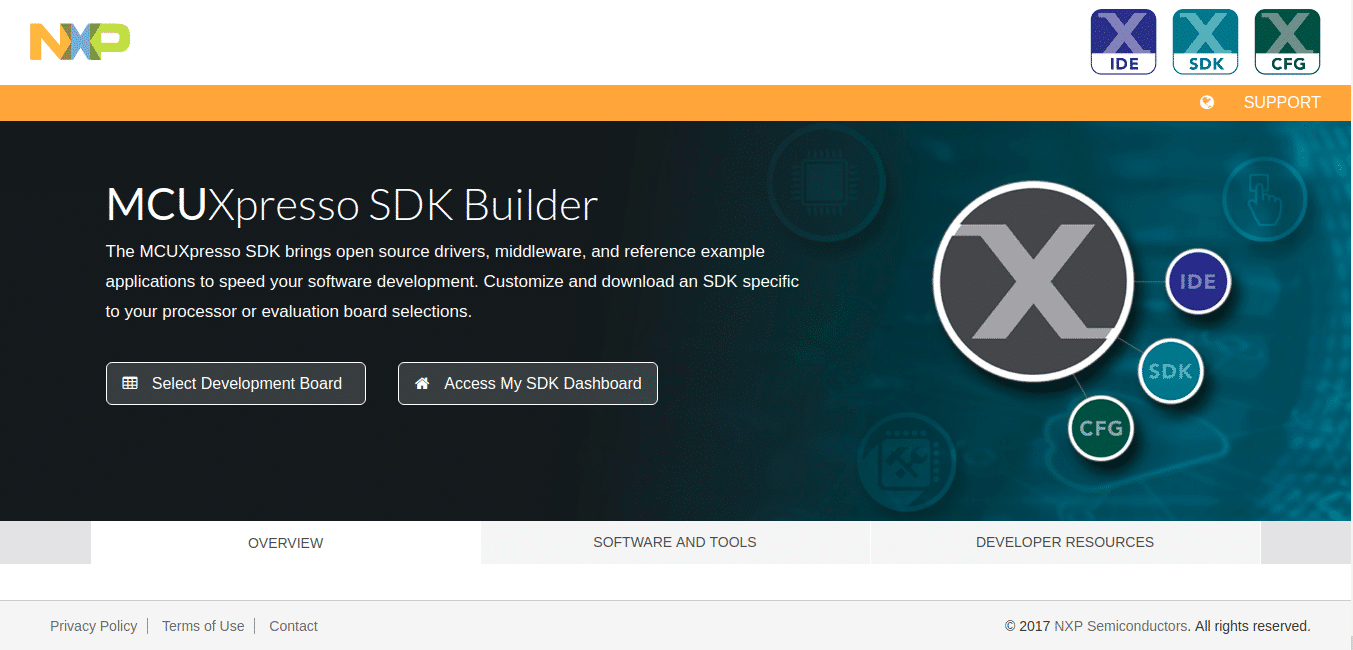Open the MCUXpresso IDE icon in header
Image resolution: width=1353 pixels, height=650 pixels.
coord(1123,42)
